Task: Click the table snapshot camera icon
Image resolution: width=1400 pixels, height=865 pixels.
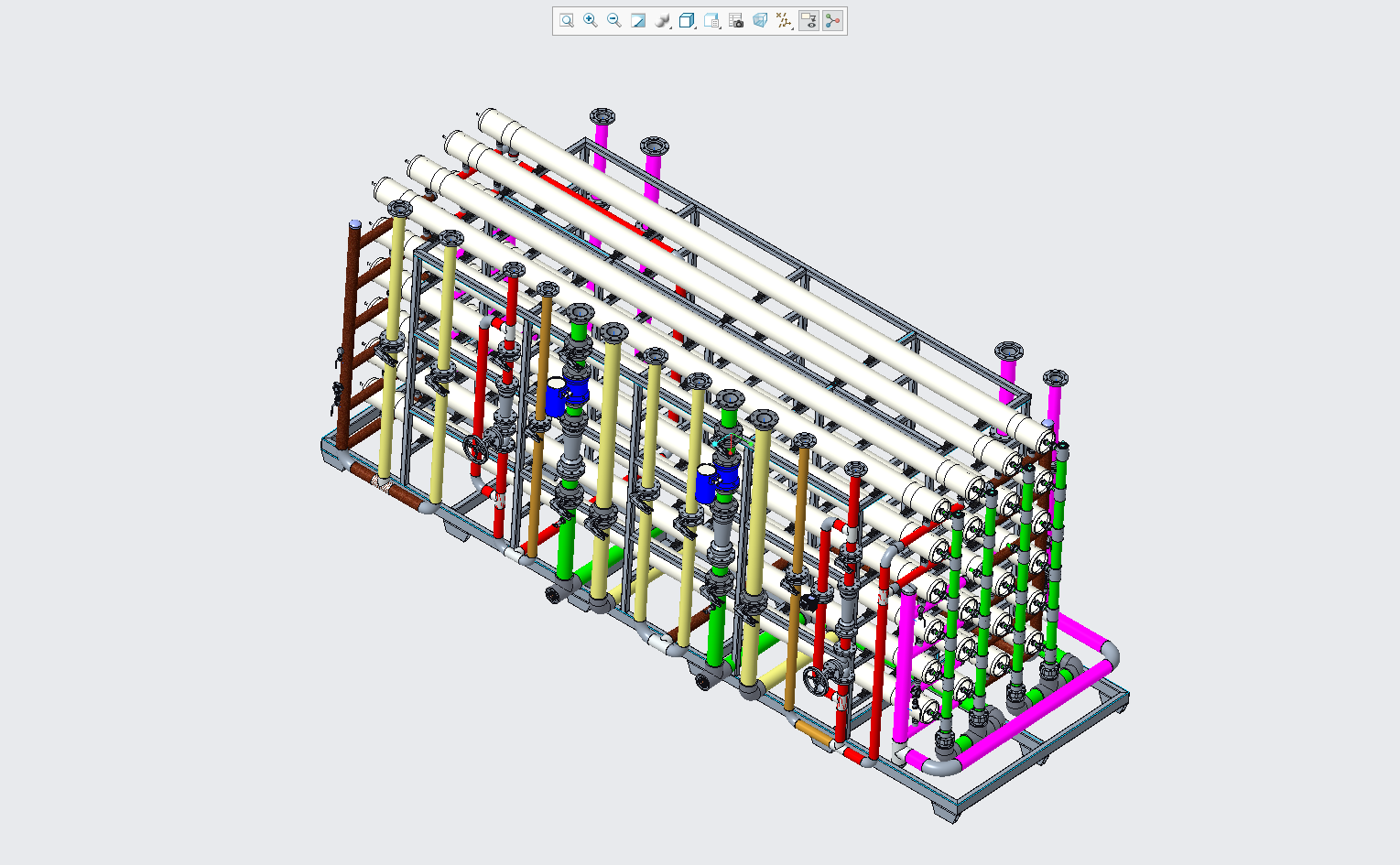Action: point(735,20)
